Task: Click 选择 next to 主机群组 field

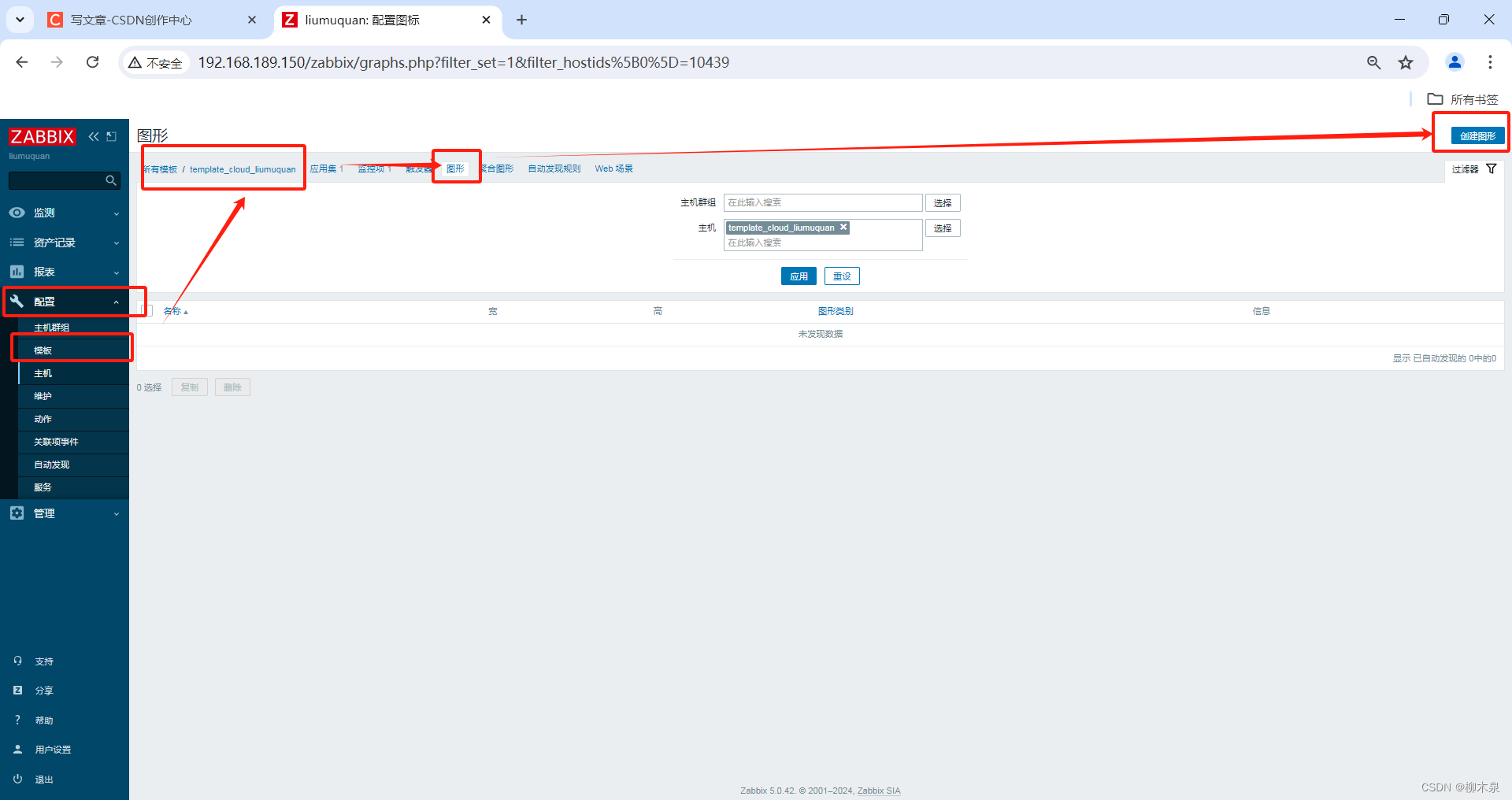Action: point(943,203)
